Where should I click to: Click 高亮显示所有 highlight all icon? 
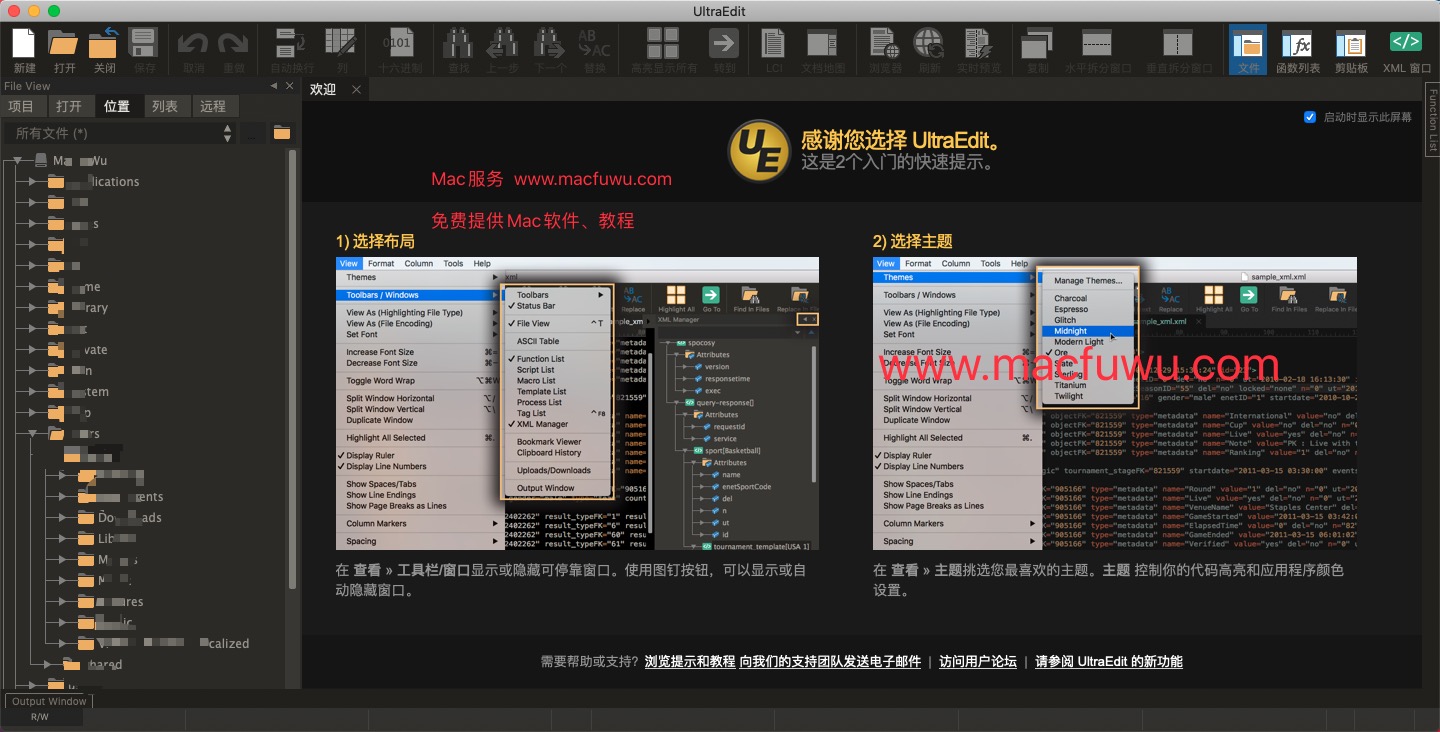pyautogui.click(x=663, y=50)
